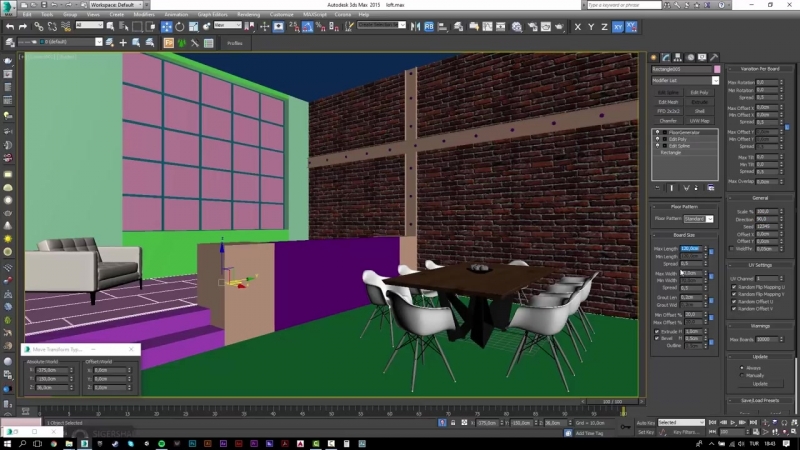The width and height of the screenshot is (800, 450).
Task: Activate the Unlink Selection tool
Action: 52,27
